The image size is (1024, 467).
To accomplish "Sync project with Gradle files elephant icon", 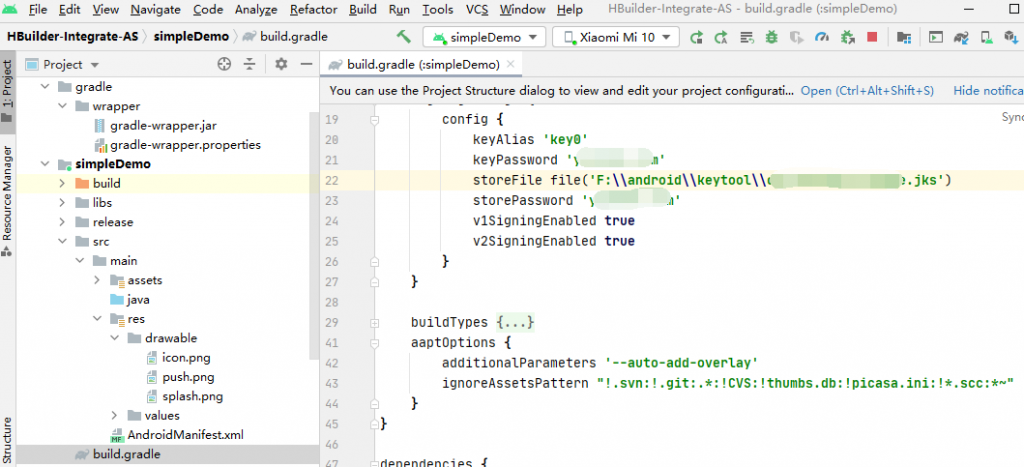I will [962, 37].
